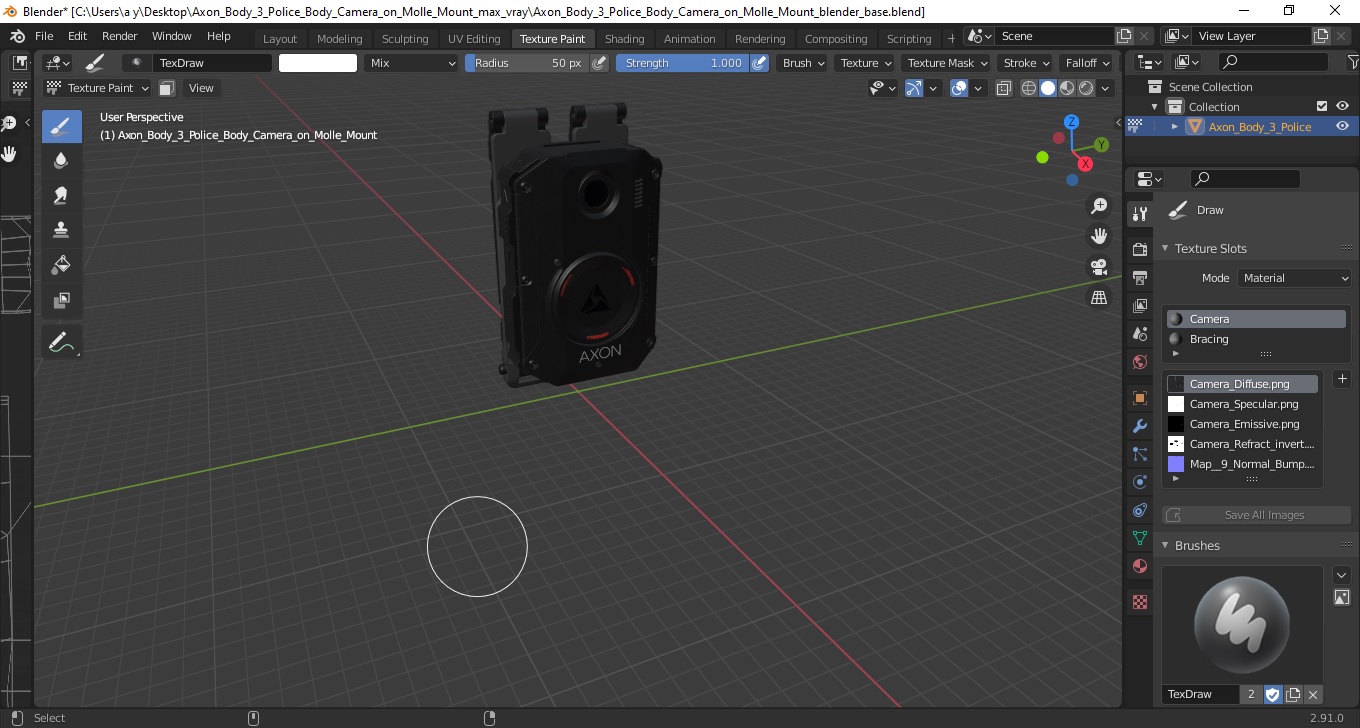
Task: Open Modifier properties wrench tab
Action: (x=1139, y=426)
